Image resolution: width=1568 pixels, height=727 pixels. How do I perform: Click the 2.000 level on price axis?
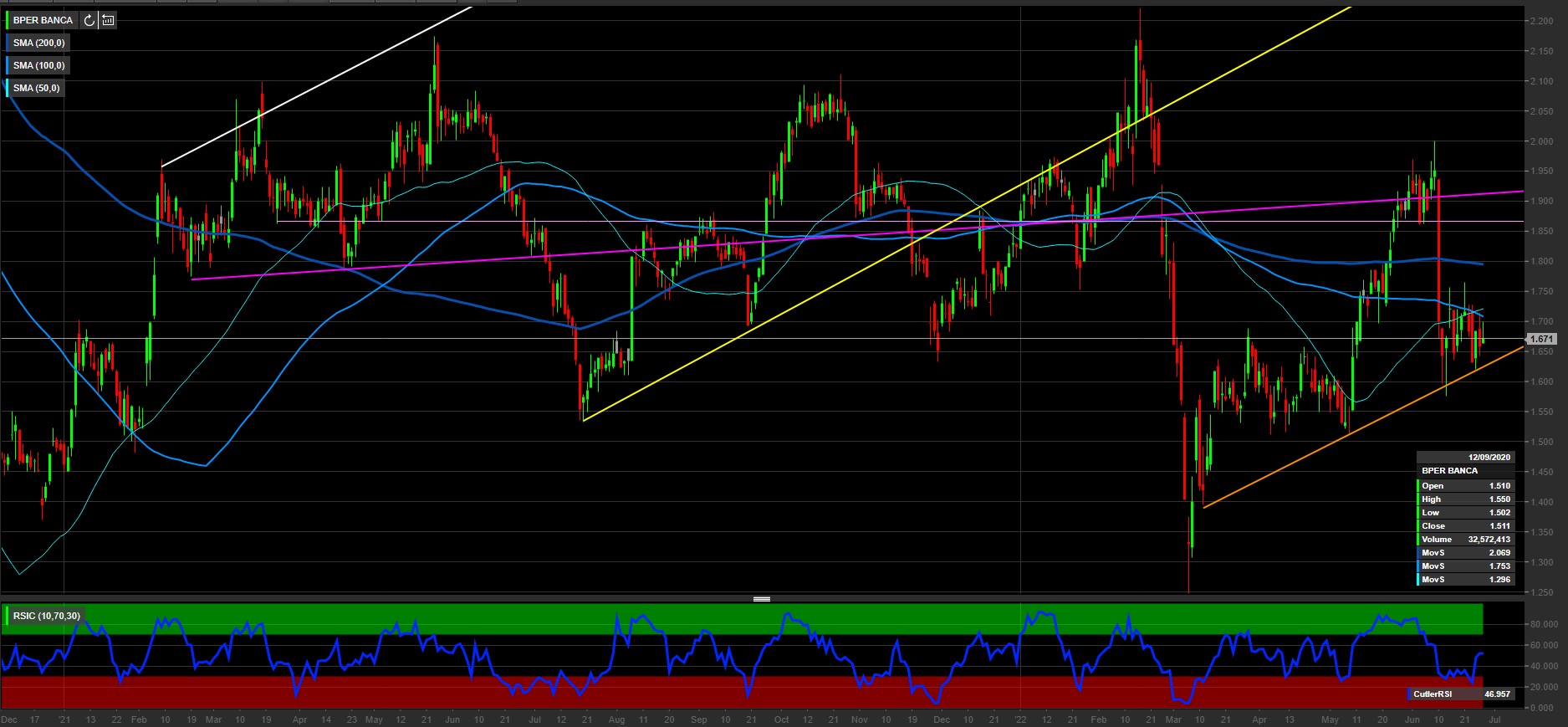1541,141
